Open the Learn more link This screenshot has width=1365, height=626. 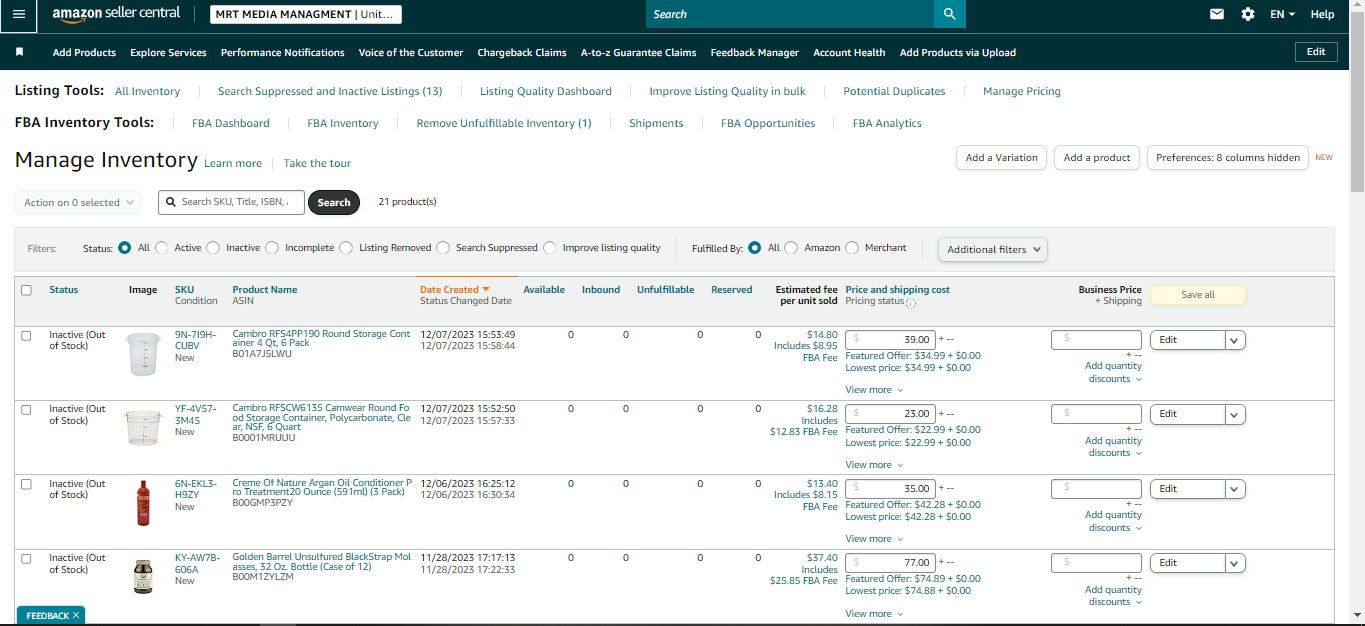233,163
